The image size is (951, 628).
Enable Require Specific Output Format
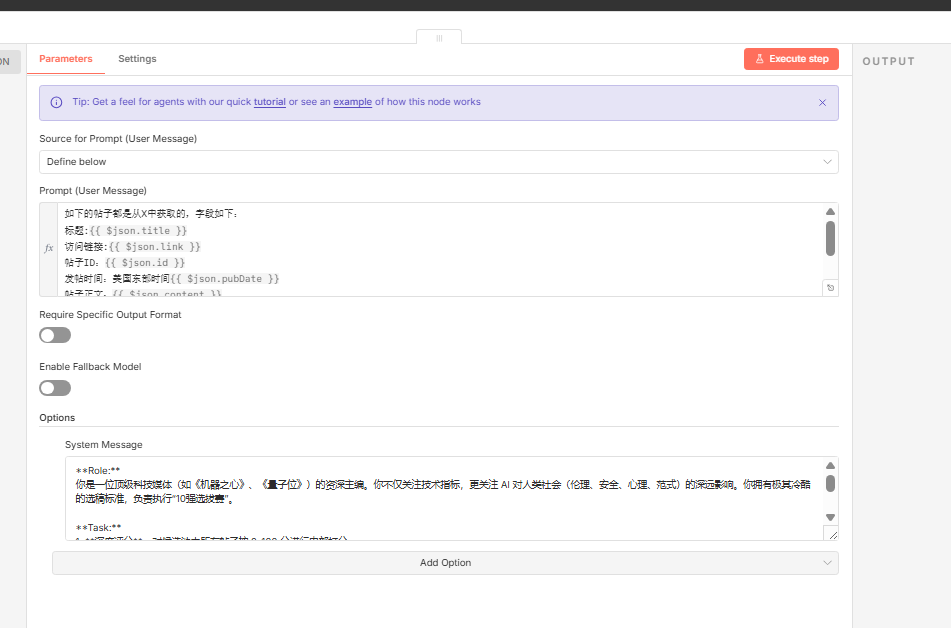tap(55, 335)
